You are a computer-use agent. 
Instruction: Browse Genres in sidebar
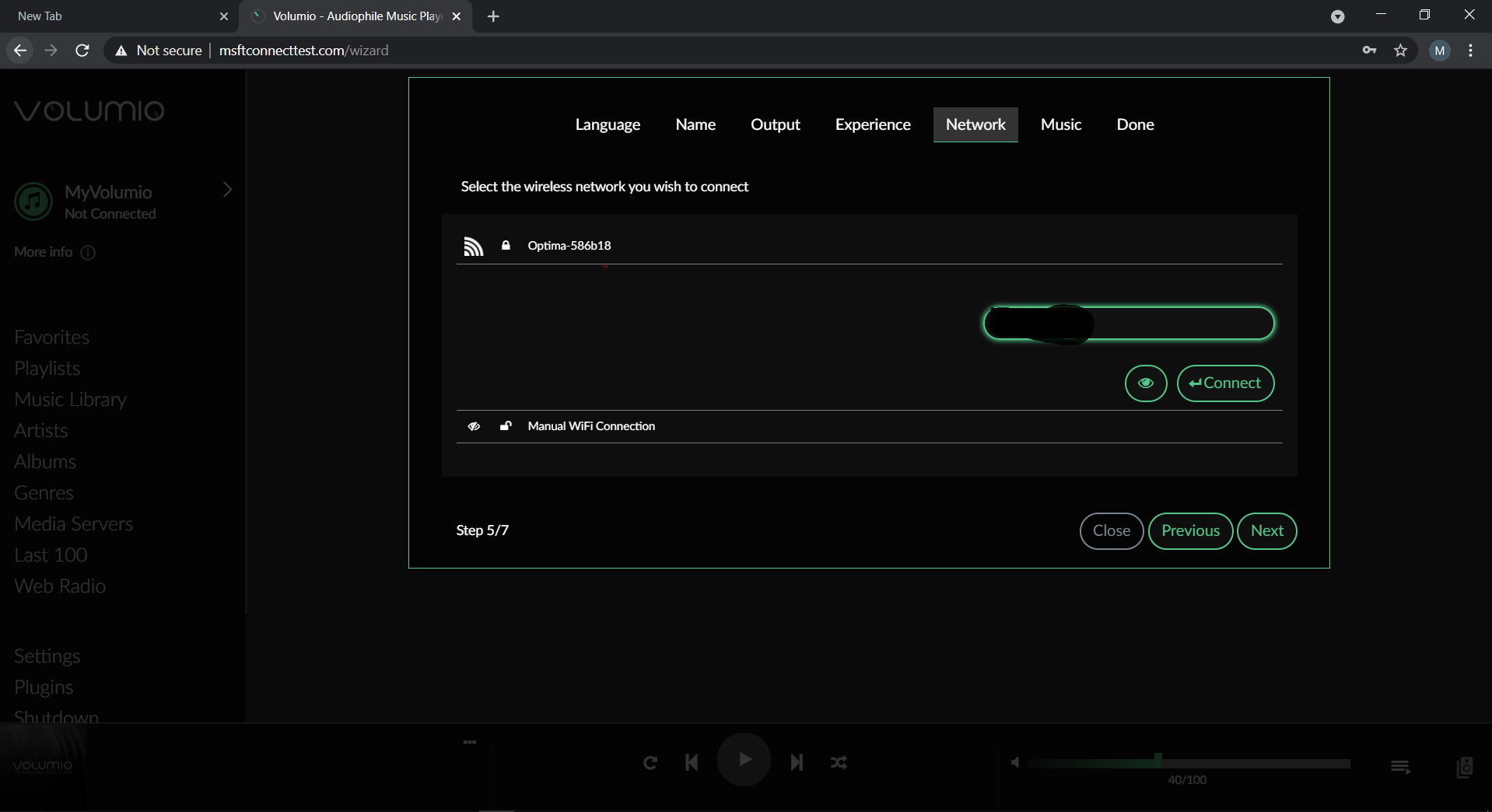coord(44,492)
